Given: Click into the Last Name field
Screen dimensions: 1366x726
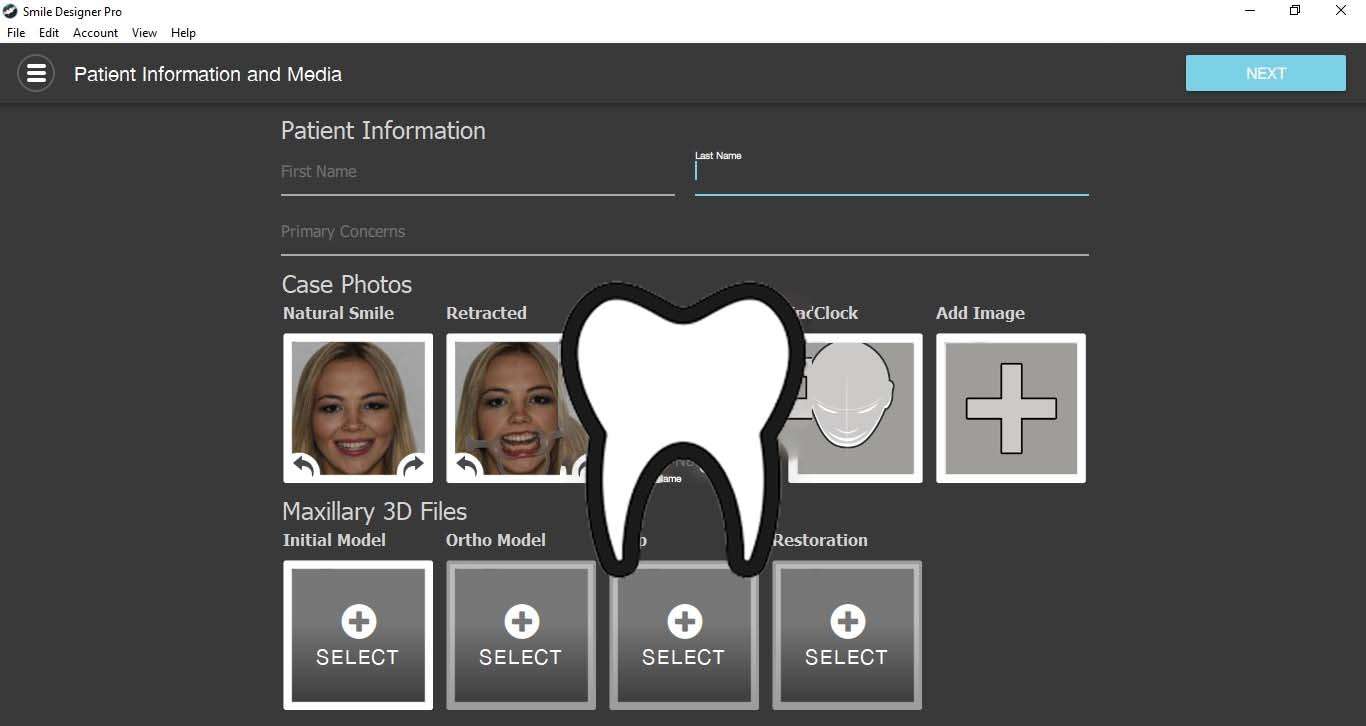Looking at the screenshot, I should [890, 173].
